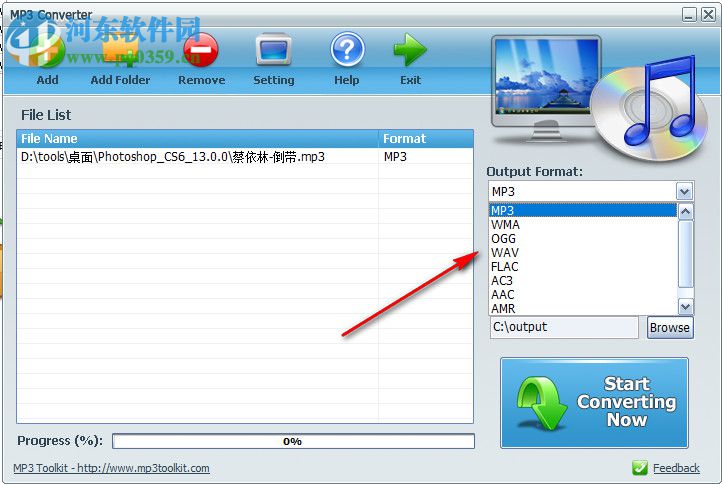Click the Feedback link
Screen dimensions: 722x484
[x=676, y=468]
